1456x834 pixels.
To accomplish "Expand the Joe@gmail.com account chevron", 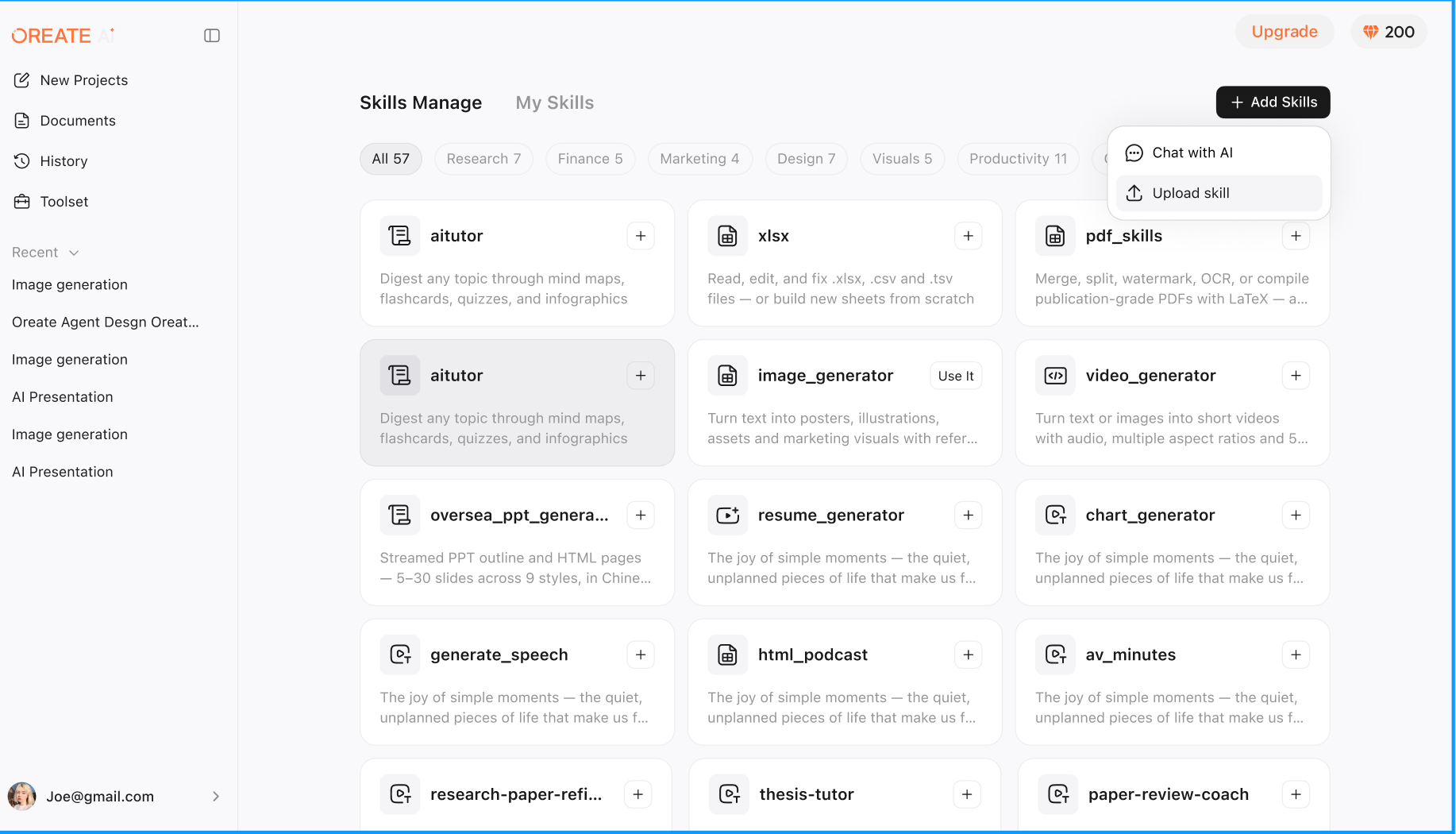I will tap(216, 797).
